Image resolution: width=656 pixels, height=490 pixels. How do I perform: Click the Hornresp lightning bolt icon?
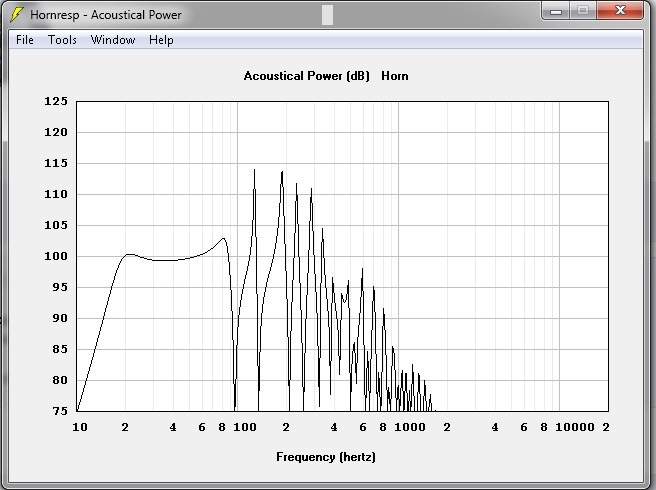pyautogui.click(x=17, y=14)
